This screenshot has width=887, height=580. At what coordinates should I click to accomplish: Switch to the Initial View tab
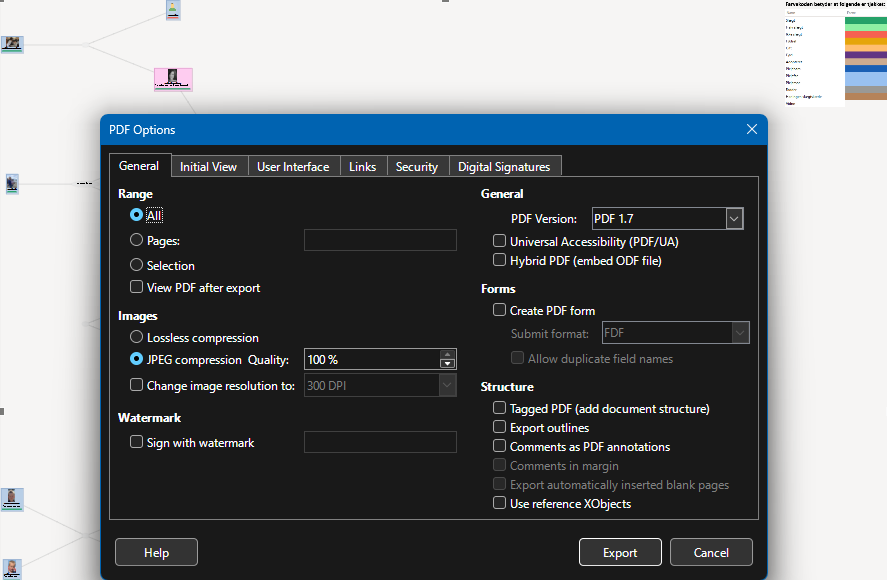(x=208, y=166)
